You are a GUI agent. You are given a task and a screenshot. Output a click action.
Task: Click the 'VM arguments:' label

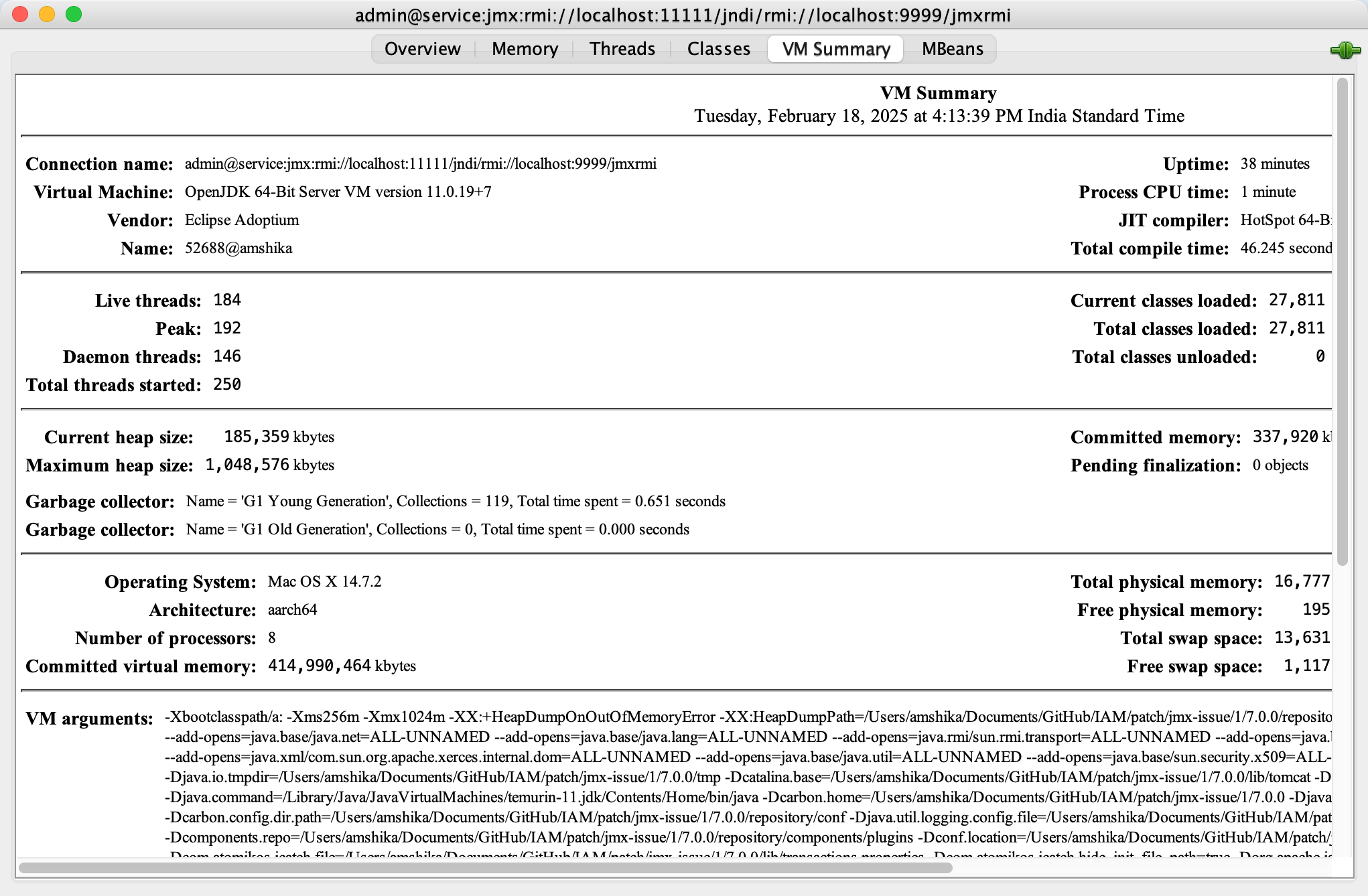point(90,719)
